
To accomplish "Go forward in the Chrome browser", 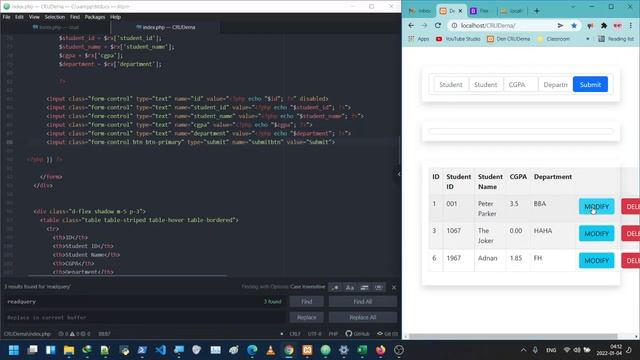I will pyautogui.click(x=424, y=25).
